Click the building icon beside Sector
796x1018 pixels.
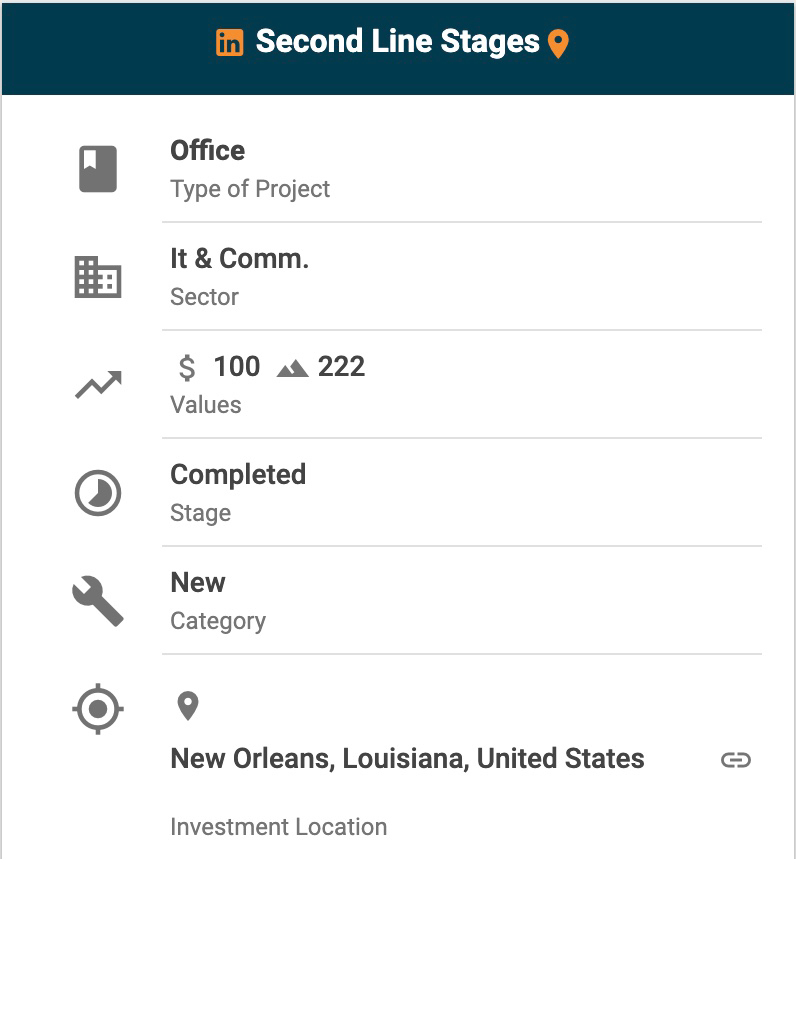tap(98, 277)
